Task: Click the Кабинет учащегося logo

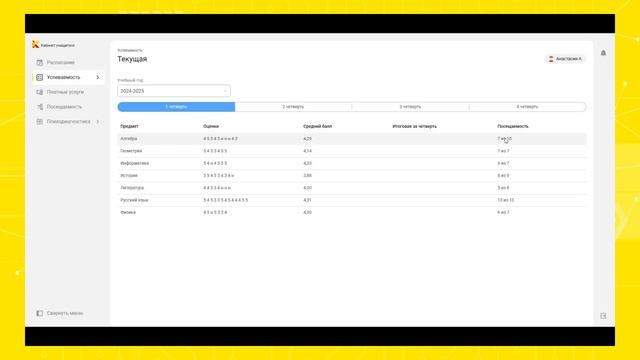Action: 53,45
